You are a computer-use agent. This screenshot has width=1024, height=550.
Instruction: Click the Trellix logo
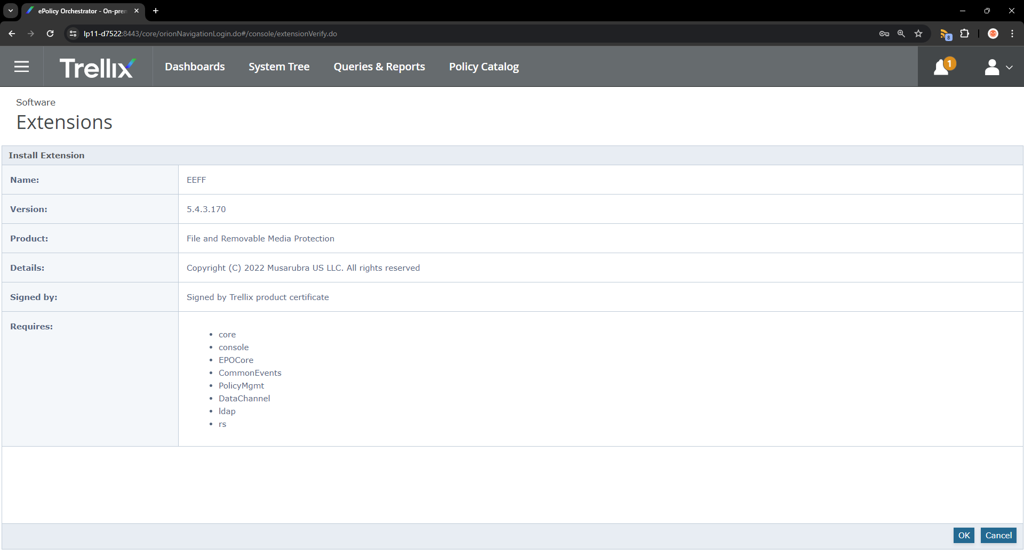click(97, 67)
